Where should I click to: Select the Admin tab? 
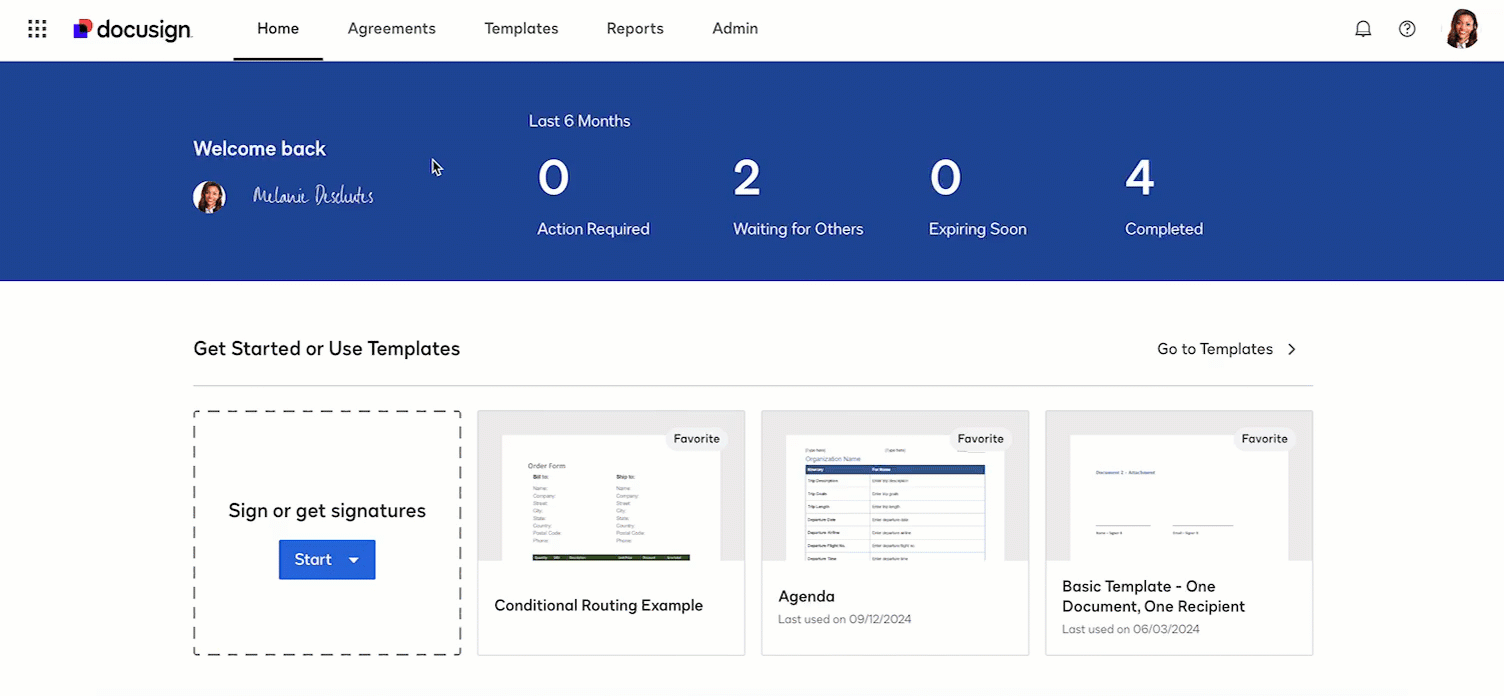[x=735, y=29]
